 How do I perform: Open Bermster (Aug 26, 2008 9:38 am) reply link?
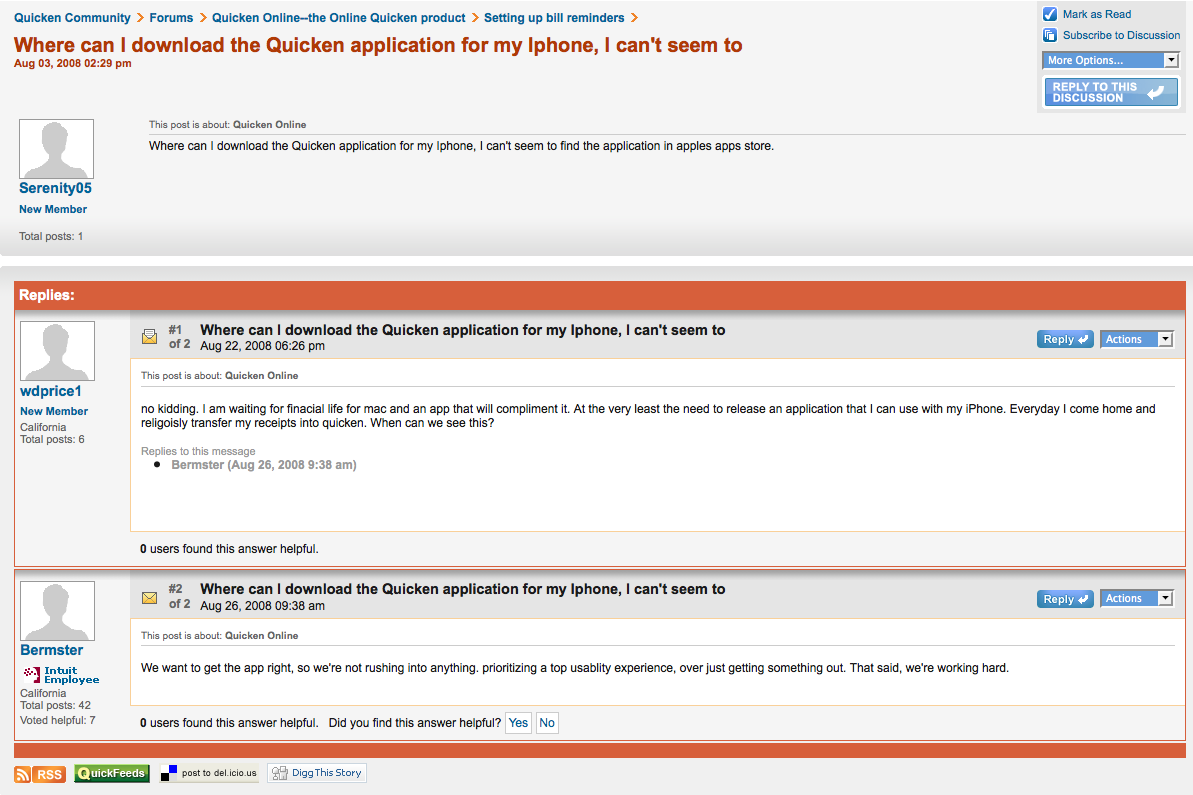pyautogui.click(x=263, y=465)
